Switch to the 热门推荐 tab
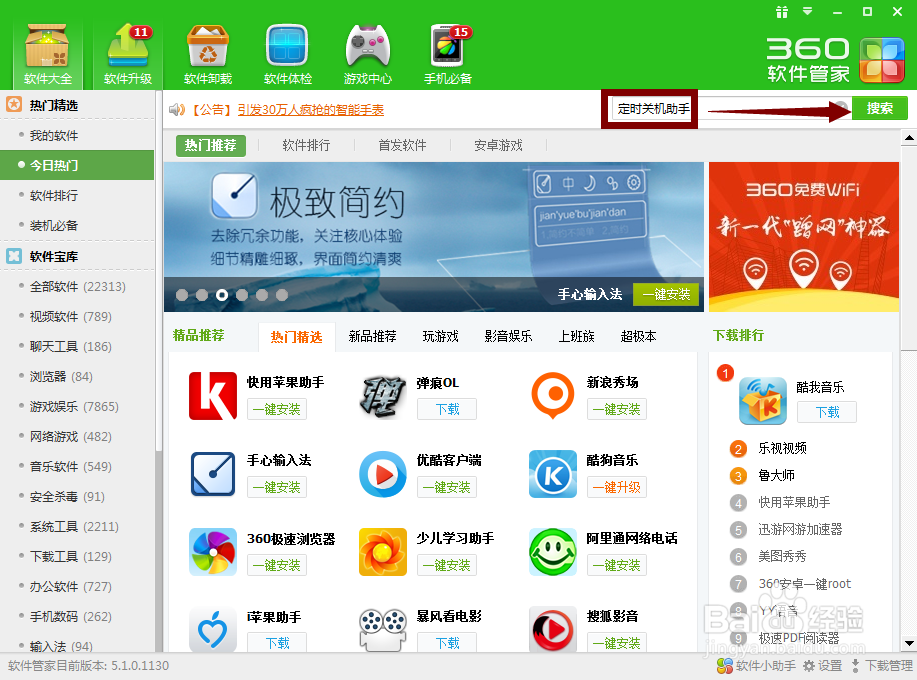917x680 pixels. [211, 145]
